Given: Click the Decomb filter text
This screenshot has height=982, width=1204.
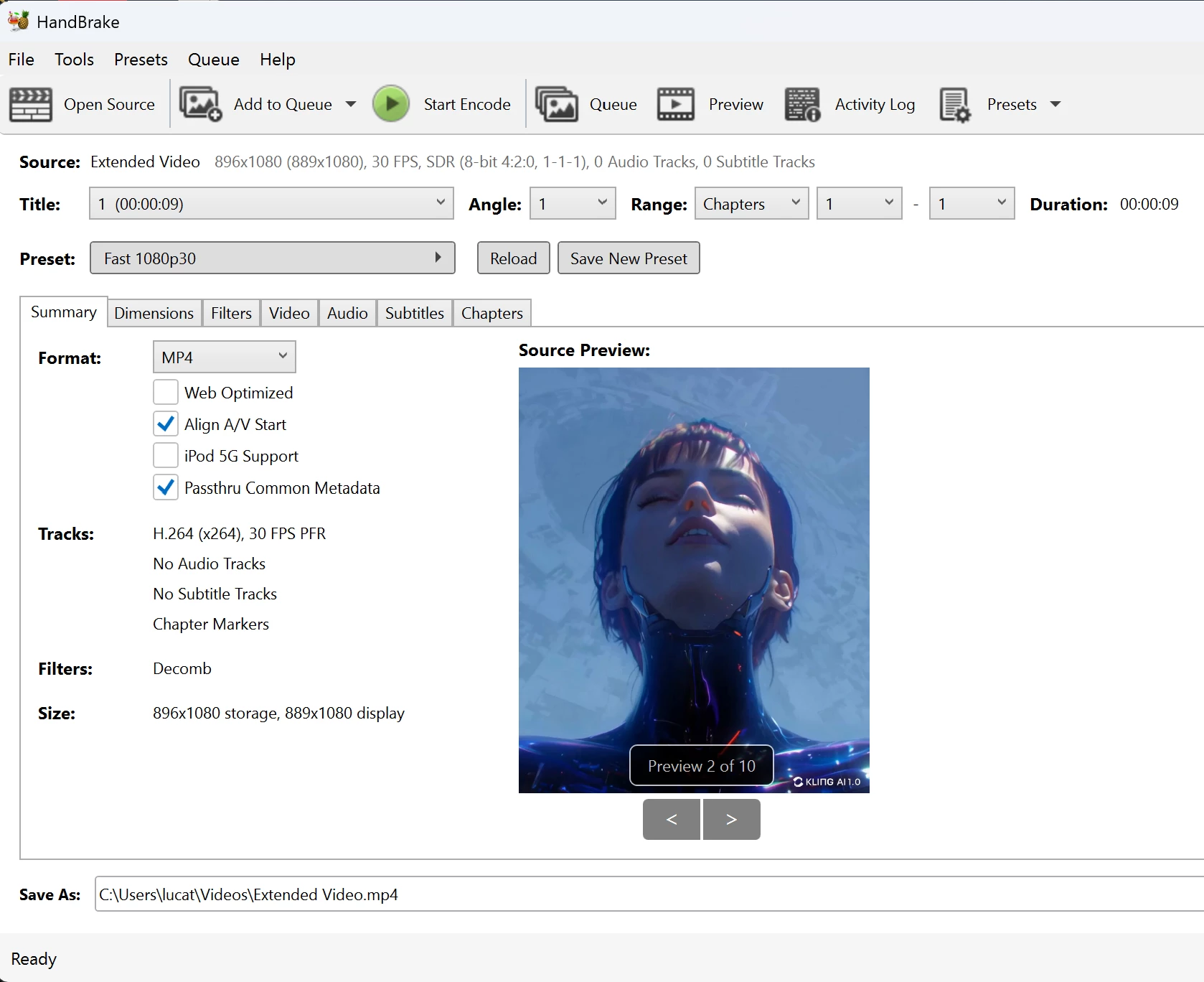Looking at the screenshot, I should click(x=182, y=668).
